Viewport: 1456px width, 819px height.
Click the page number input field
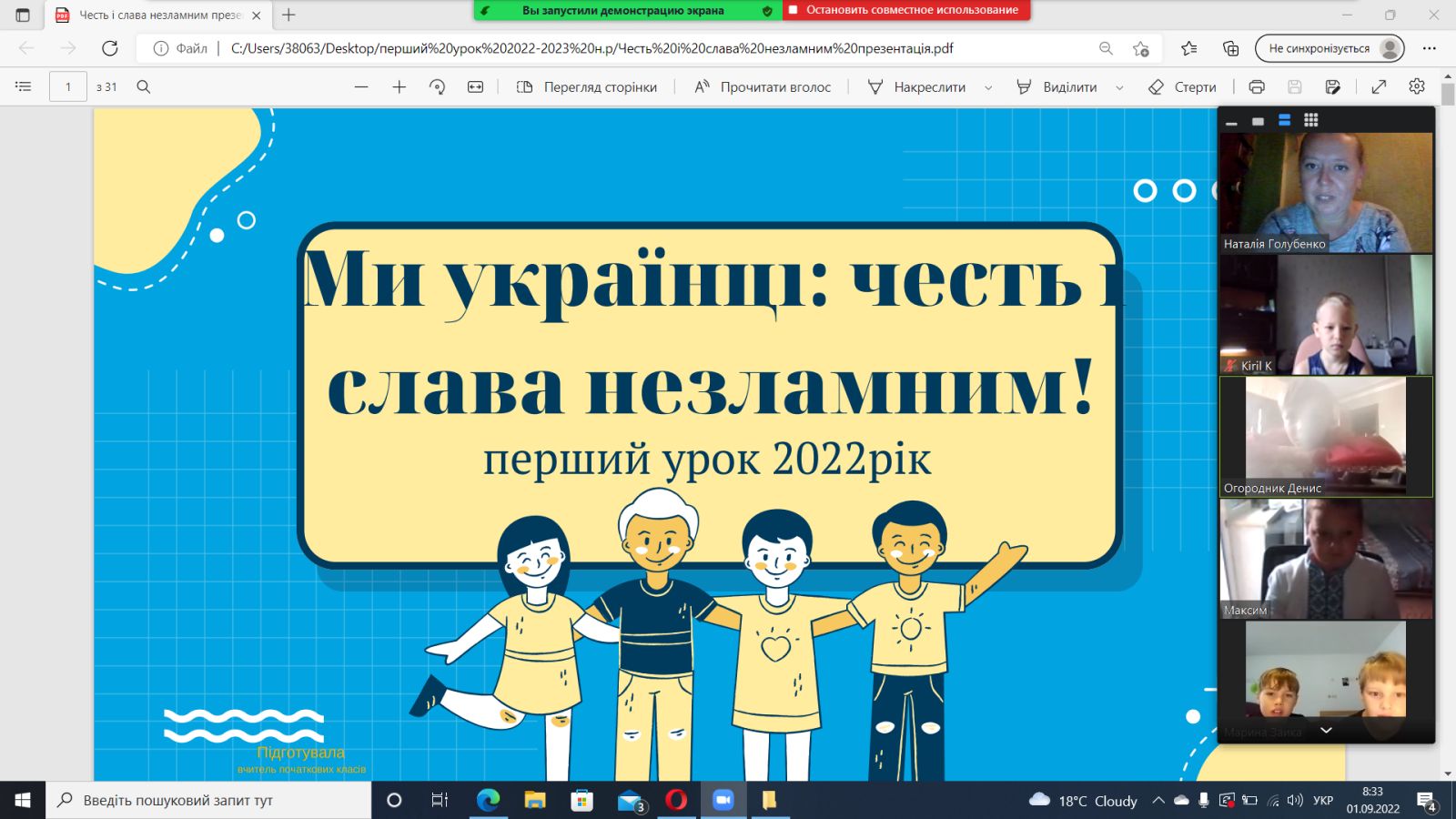click(x=68, y=87)
